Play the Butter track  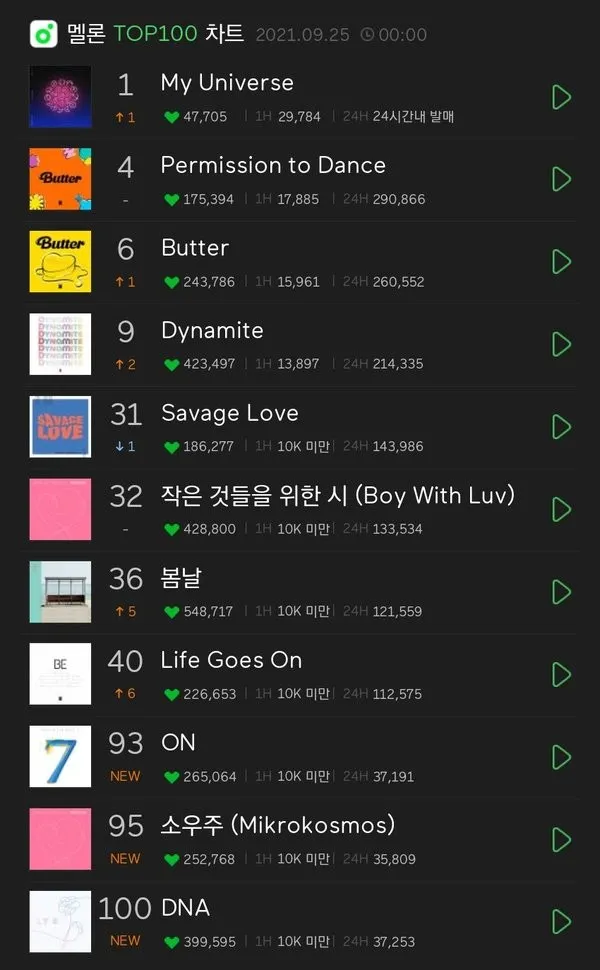click(x=561, y=262)
